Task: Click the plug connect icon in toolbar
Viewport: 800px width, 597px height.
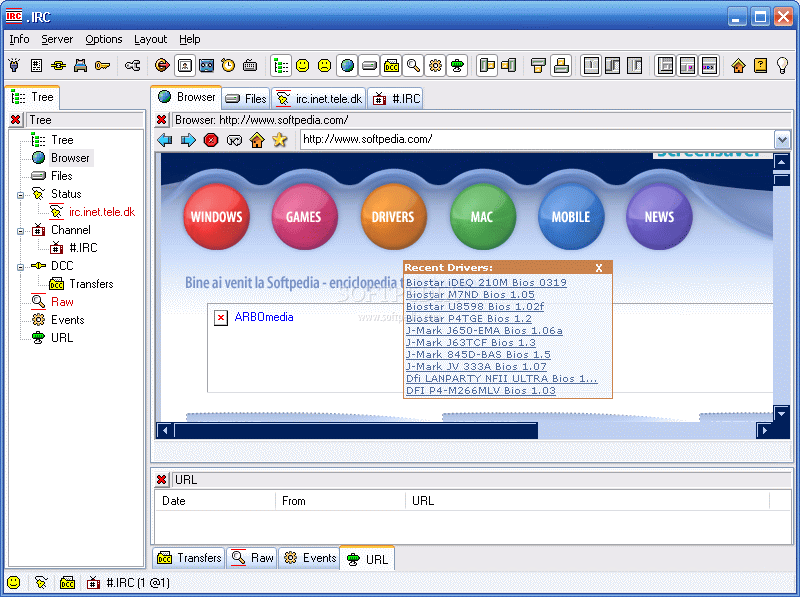Action: (14, 65)
